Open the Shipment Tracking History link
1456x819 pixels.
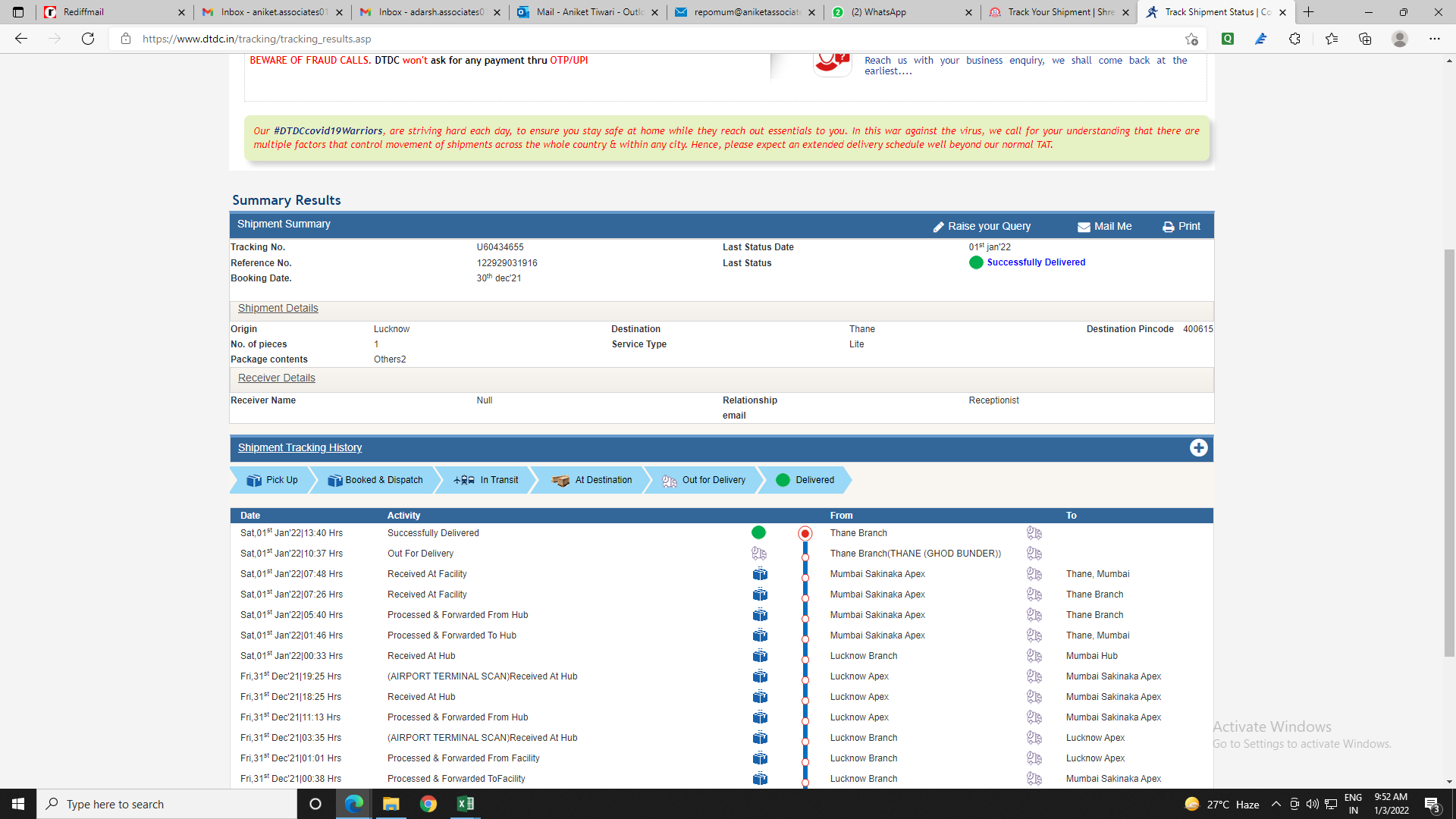[x=300, y=447]
